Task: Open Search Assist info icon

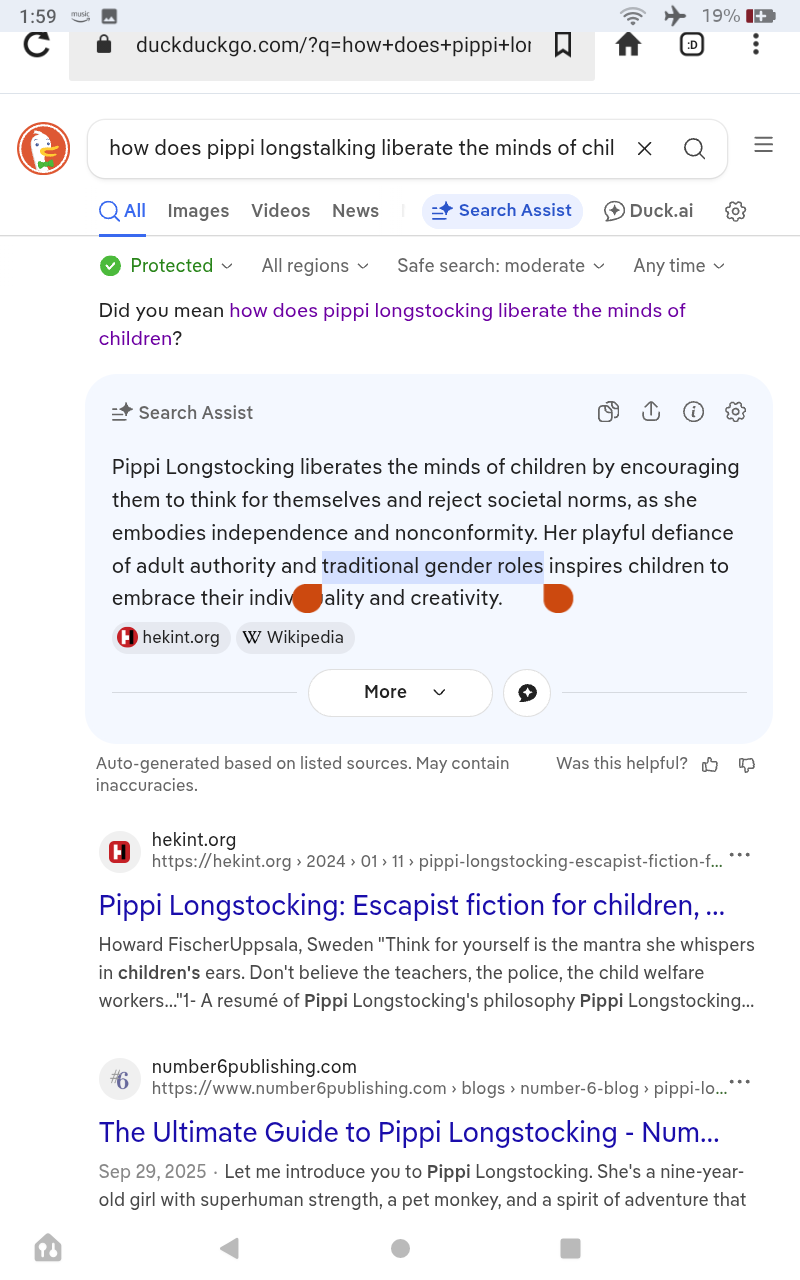Action: point(693,412)
